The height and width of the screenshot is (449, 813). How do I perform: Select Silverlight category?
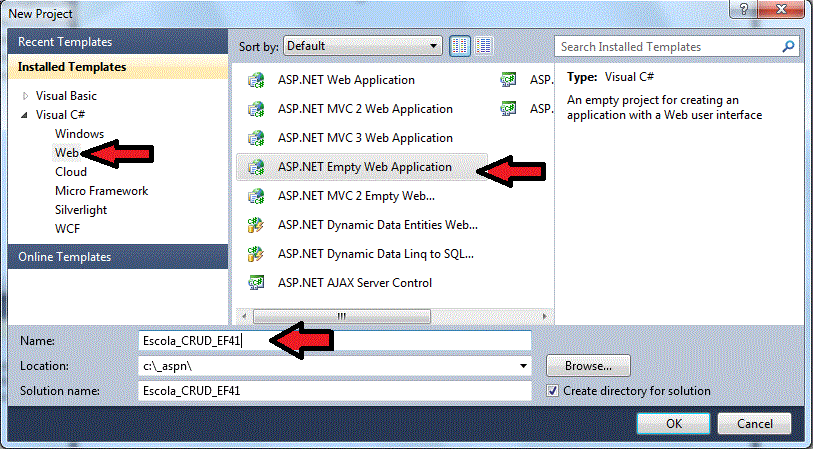click(81, 210)
